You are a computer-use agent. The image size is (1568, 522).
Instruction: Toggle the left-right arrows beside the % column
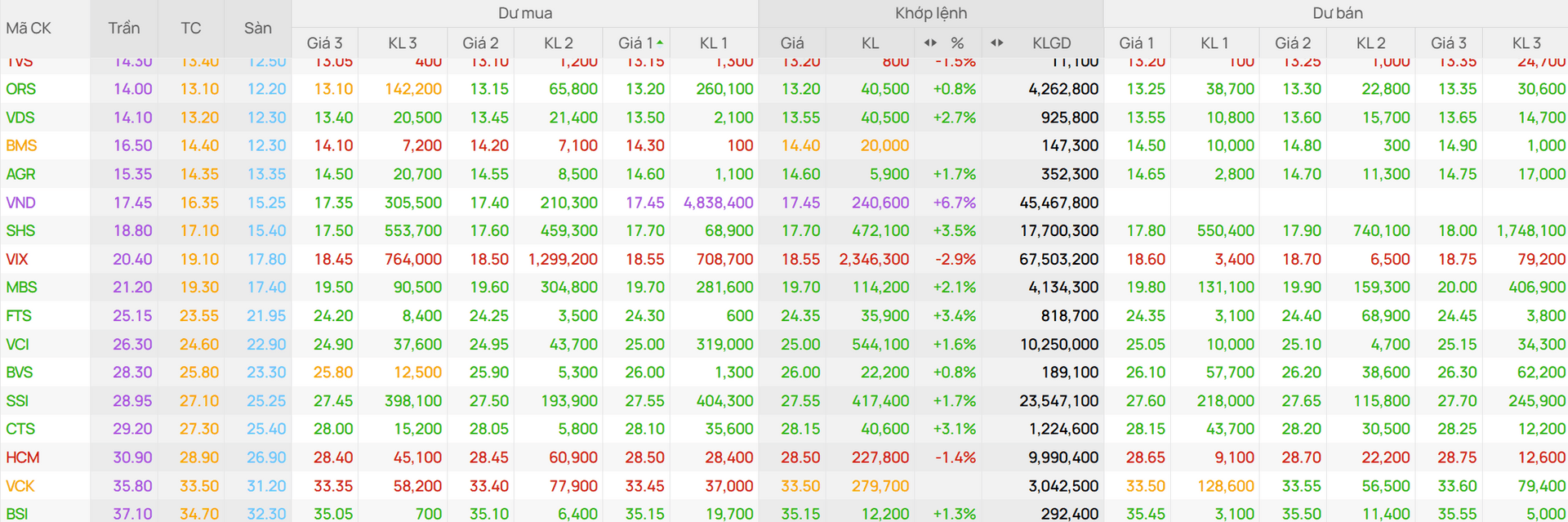click(x=930, y=42)
